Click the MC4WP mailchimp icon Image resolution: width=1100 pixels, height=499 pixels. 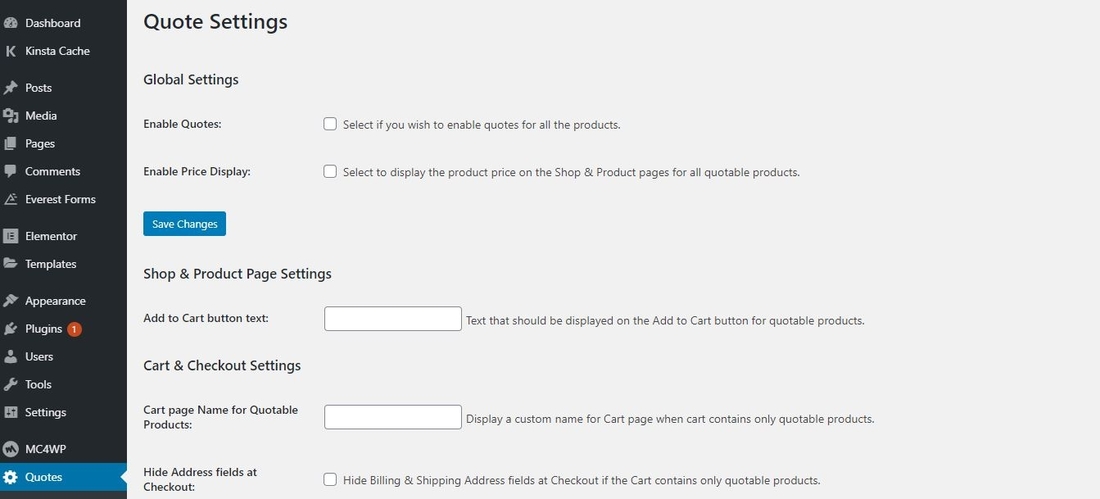coord(10,449)
